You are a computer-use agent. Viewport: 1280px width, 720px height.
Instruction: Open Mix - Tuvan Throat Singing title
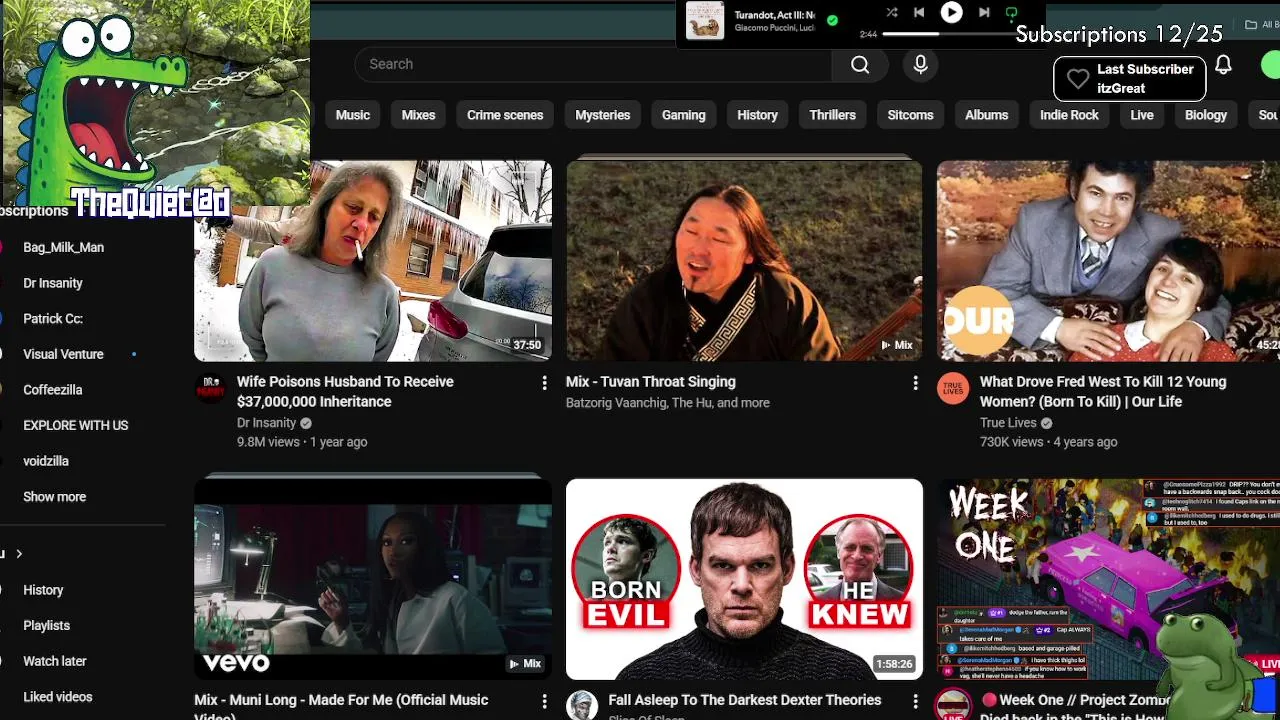pos(651,382)
